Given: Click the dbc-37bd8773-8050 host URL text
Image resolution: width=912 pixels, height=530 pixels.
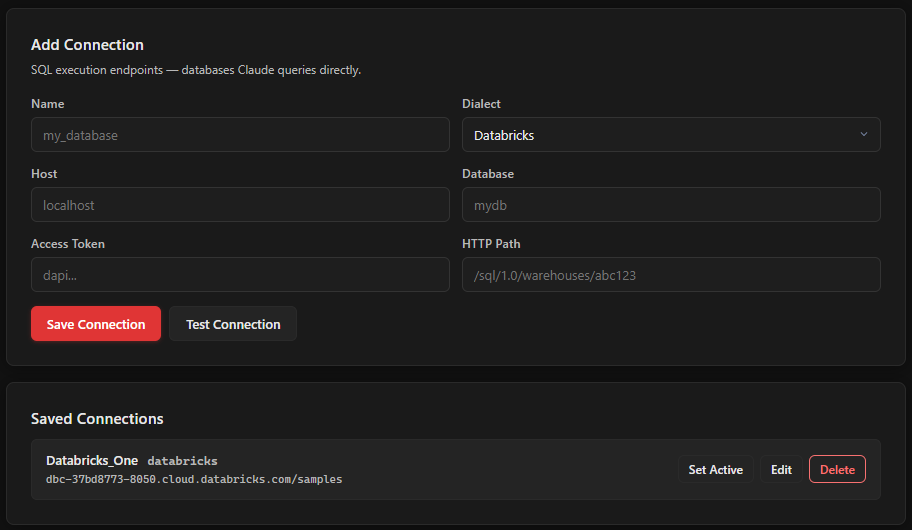Looking at the screenshot, I should pyautogui.click(x=194, y=479).
